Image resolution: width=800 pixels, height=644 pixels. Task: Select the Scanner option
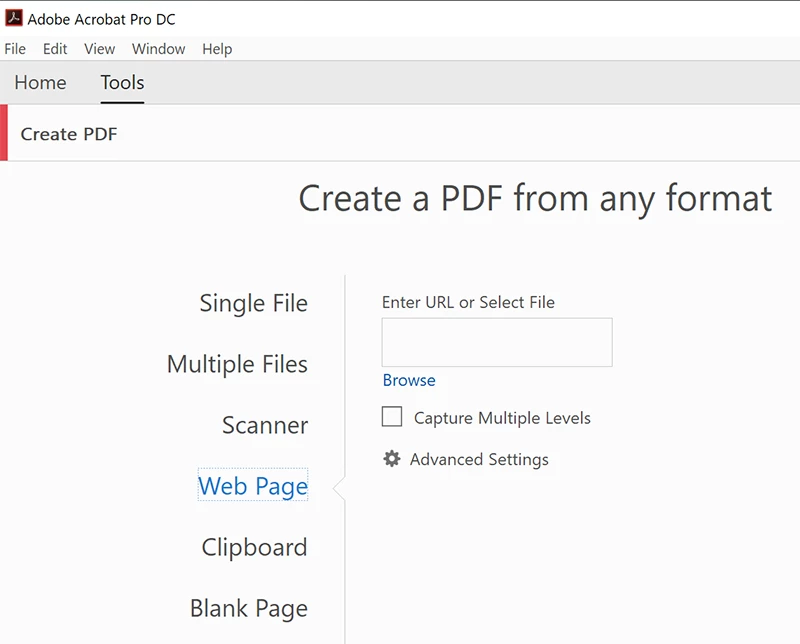[265, 425]
